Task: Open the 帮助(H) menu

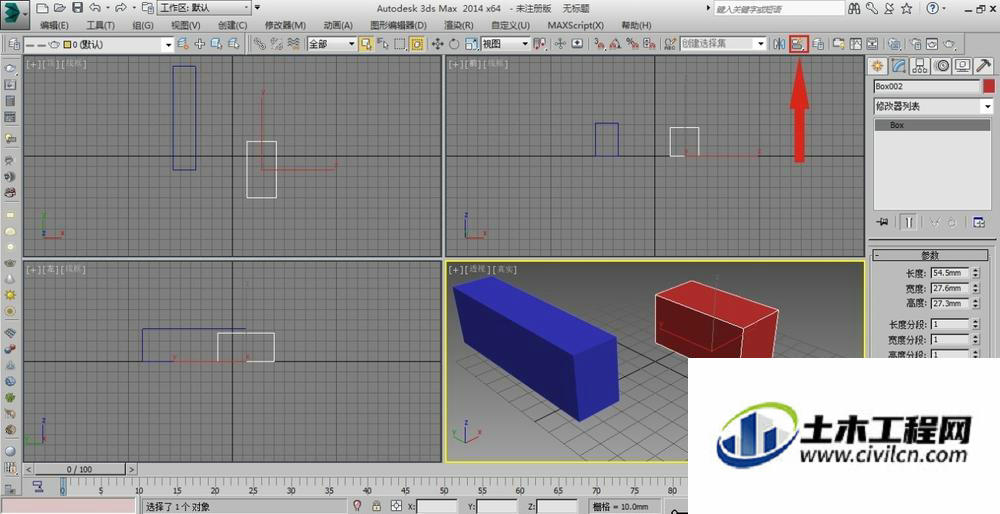Action: pos(636,26)
